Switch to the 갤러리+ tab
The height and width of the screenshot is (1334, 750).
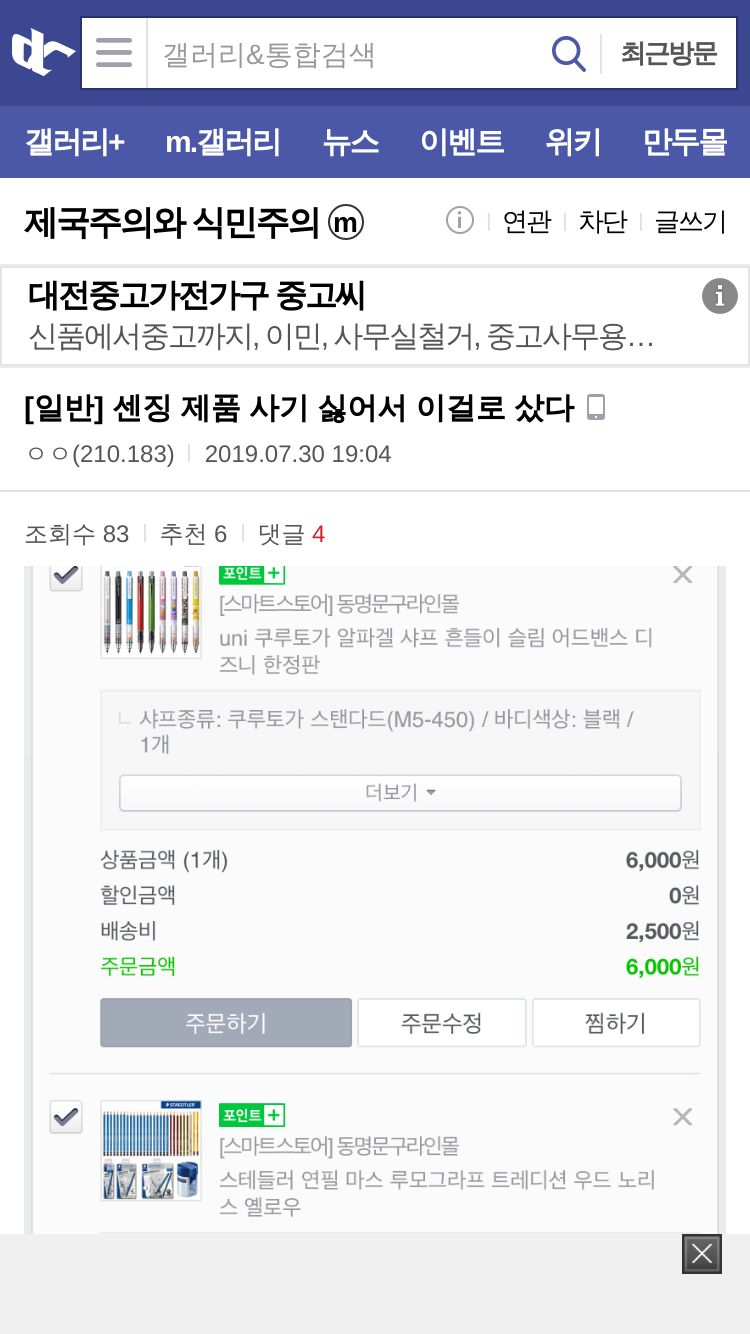coord(75,142)
